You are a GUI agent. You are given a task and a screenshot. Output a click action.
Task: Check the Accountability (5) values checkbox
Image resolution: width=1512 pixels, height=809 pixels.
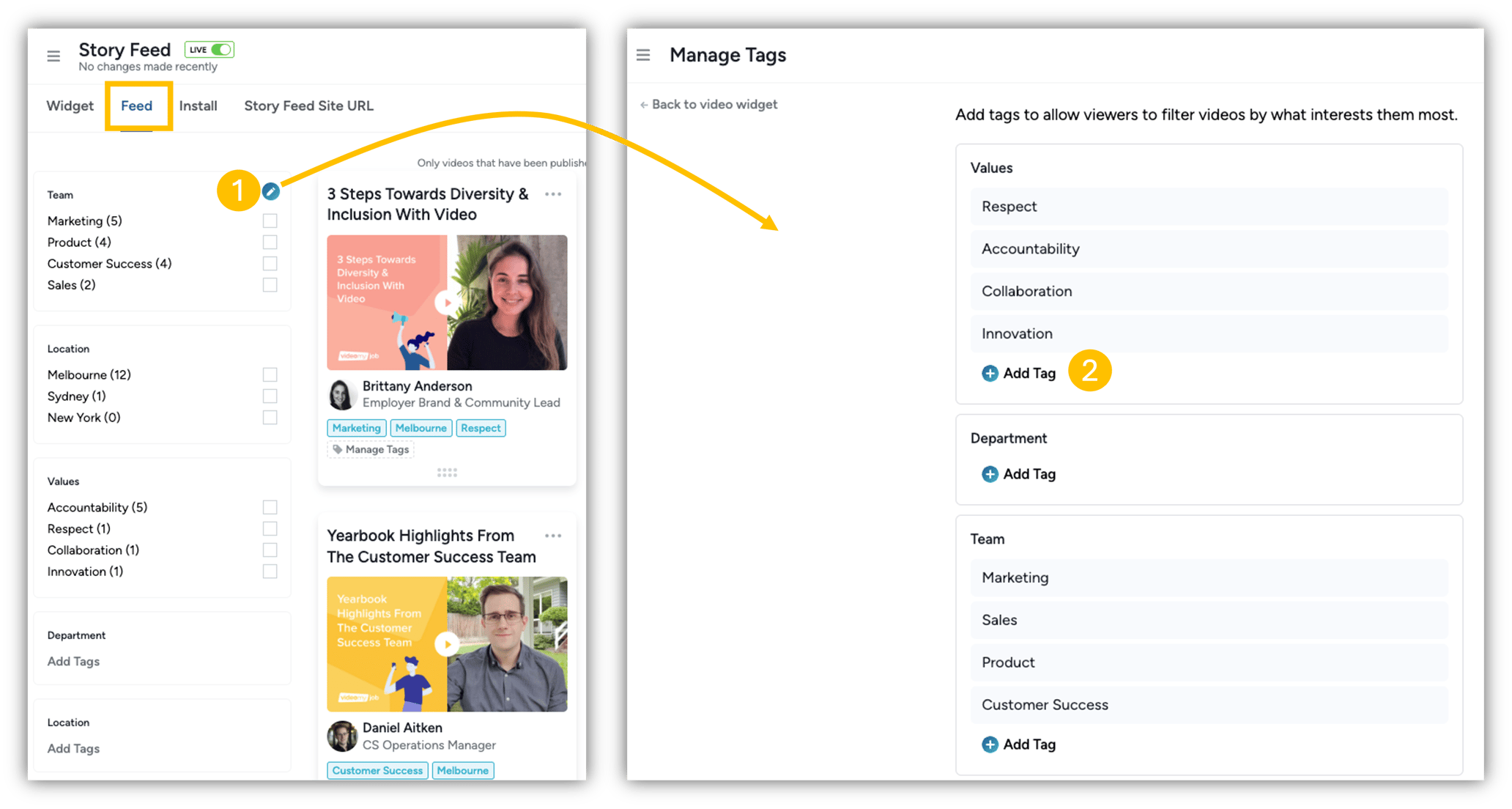(270, 506)
